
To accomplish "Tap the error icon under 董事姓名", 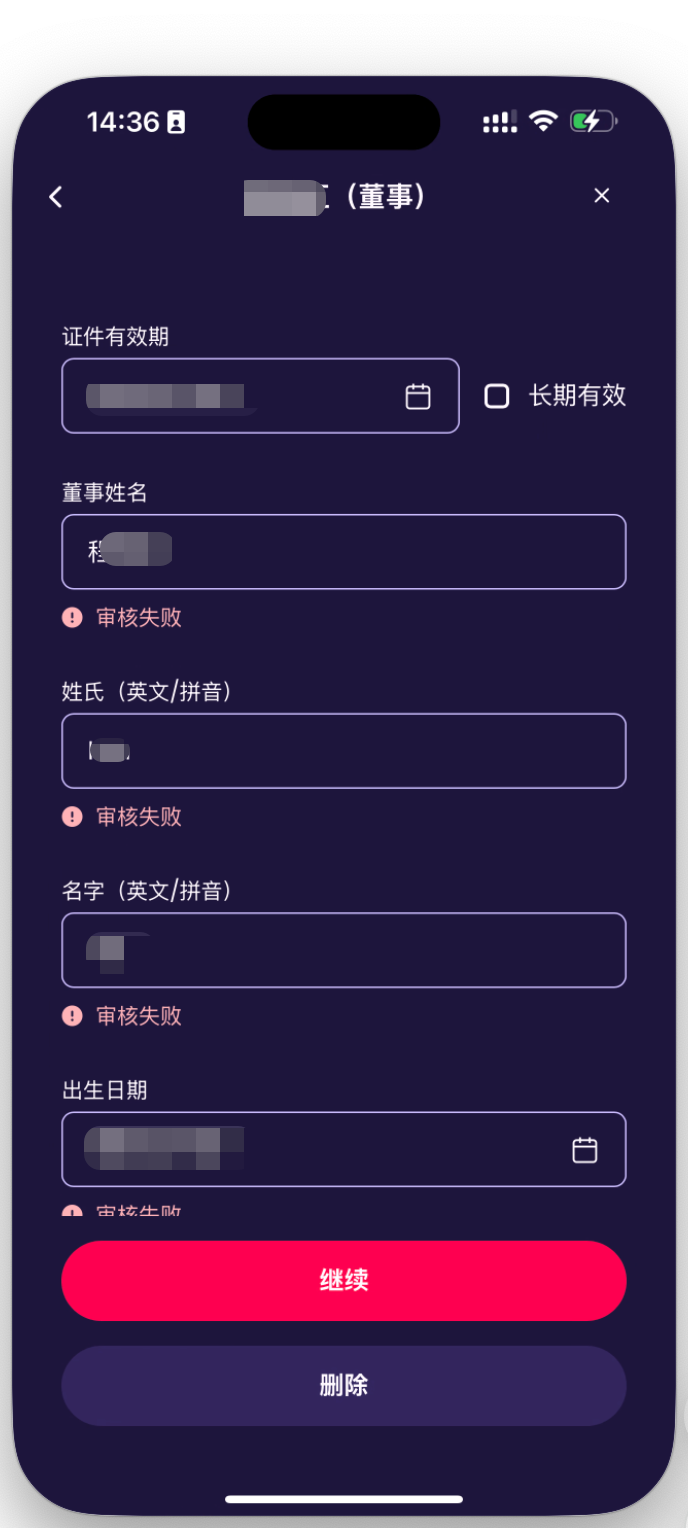I will click(x=72, y=618).
